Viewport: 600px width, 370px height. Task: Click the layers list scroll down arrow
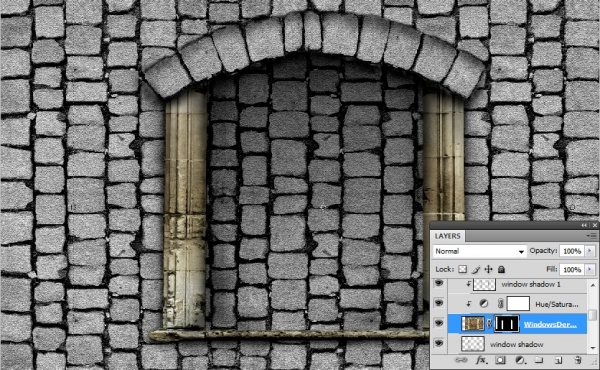[592, 348]
